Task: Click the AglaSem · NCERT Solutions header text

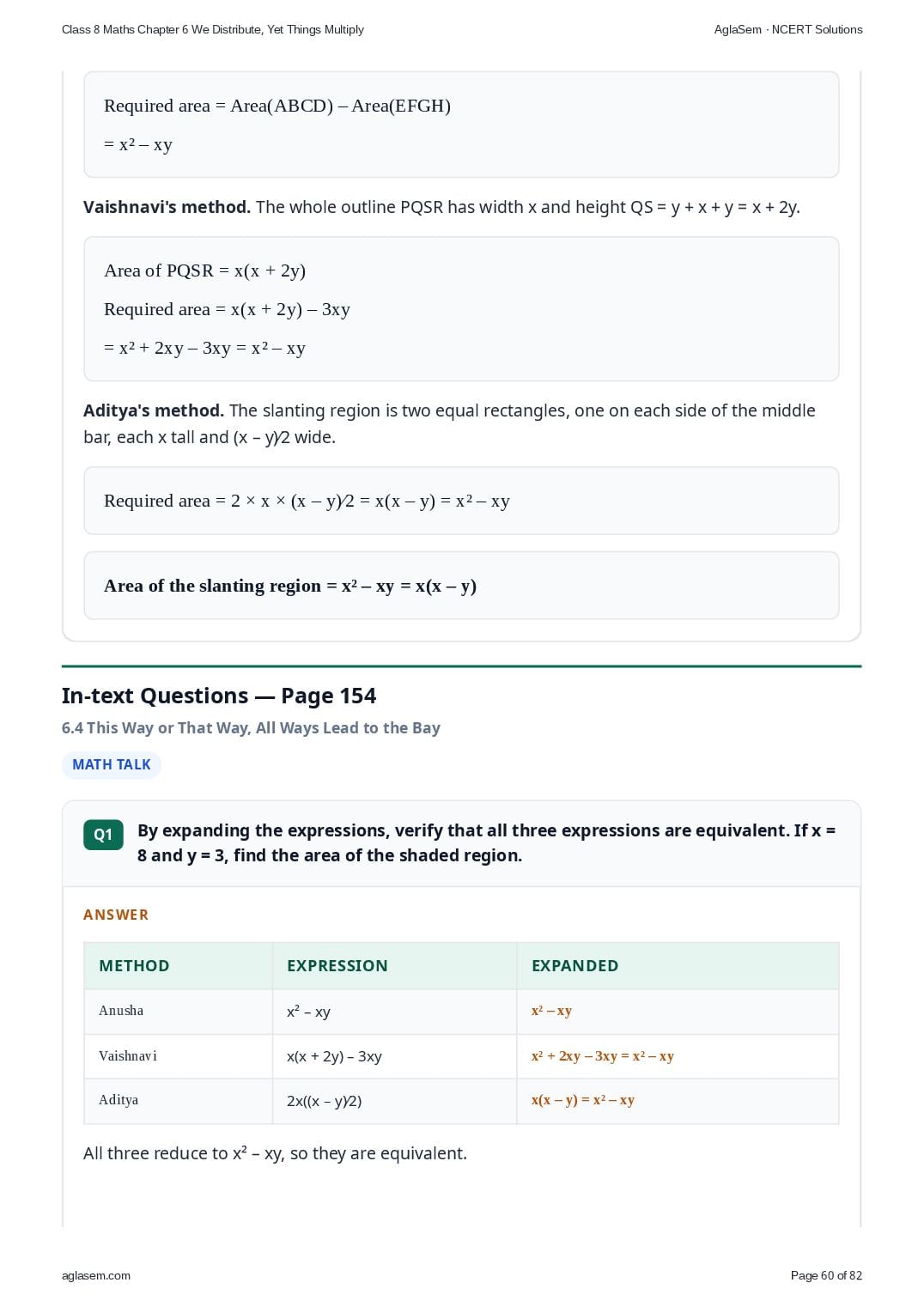Action: click(x=788, y=29)
